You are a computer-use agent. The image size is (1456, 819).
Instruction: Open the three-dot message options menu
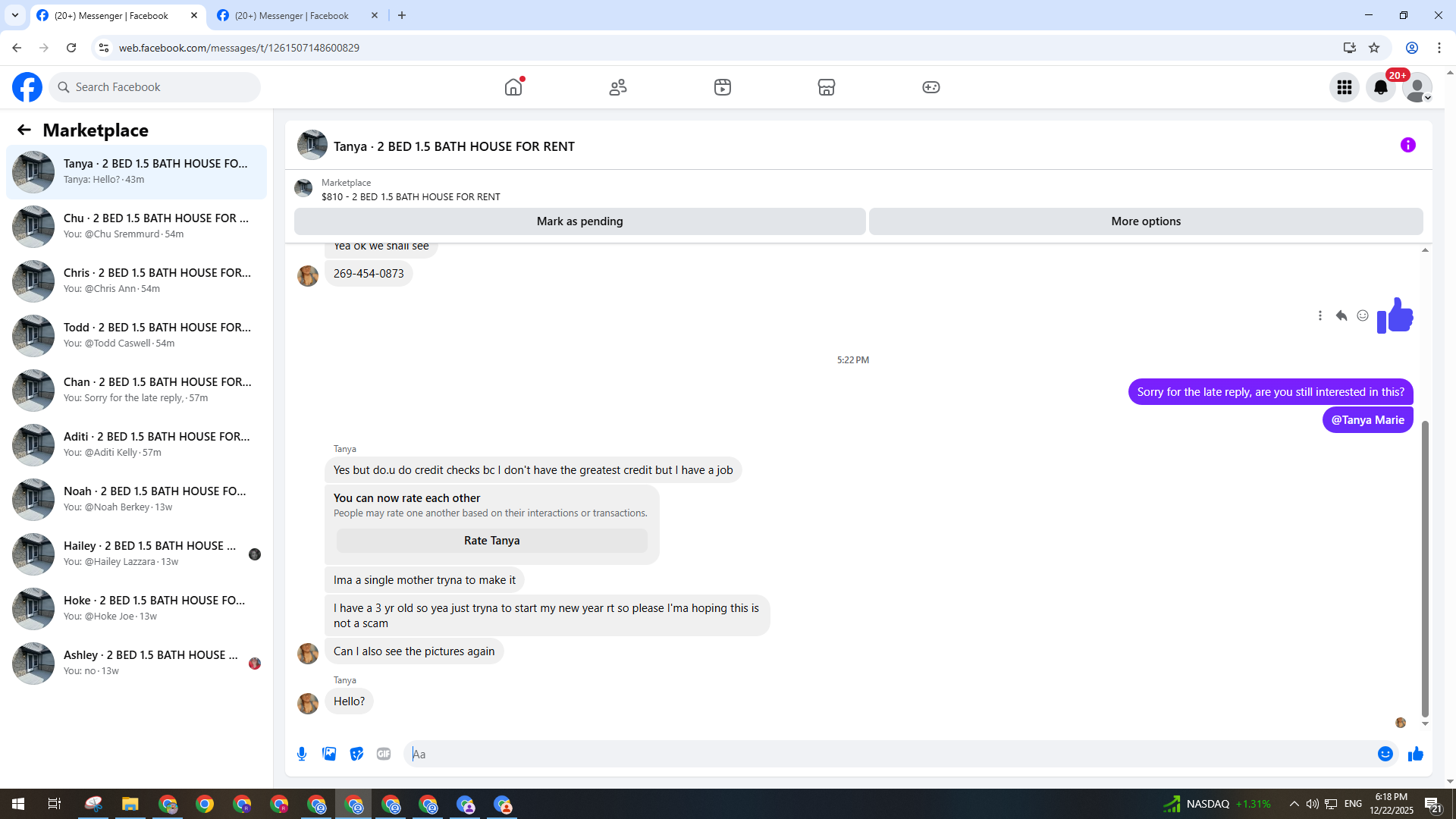pyautogui.click(x=1319, y=315)
